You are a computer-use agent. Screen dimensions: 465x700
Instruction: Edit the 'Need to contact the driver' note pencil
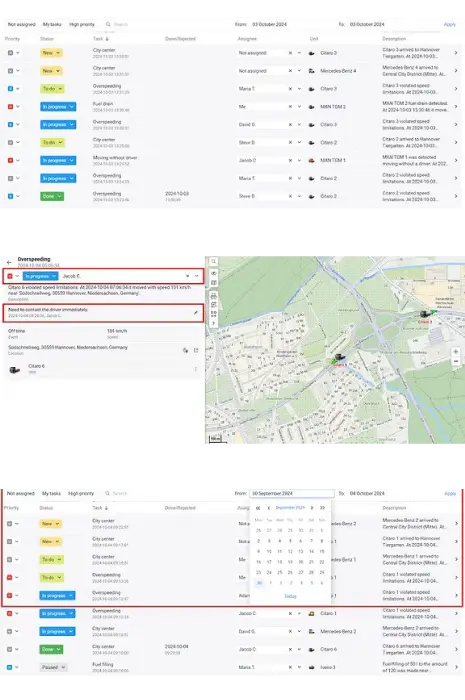click(195, 313)
